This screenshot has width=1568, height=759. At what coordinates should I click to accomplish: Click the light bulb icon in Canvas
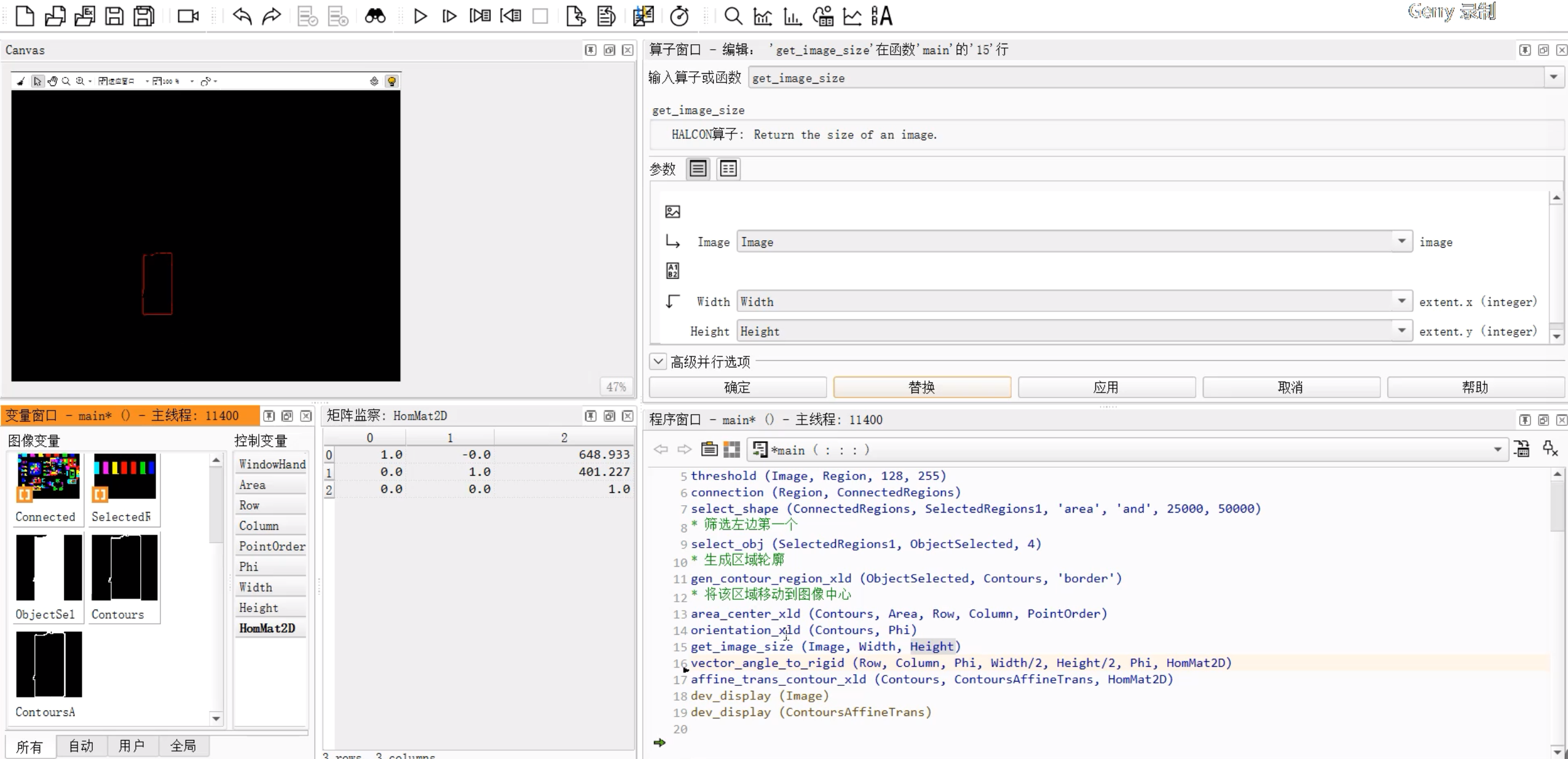[392, 81]
